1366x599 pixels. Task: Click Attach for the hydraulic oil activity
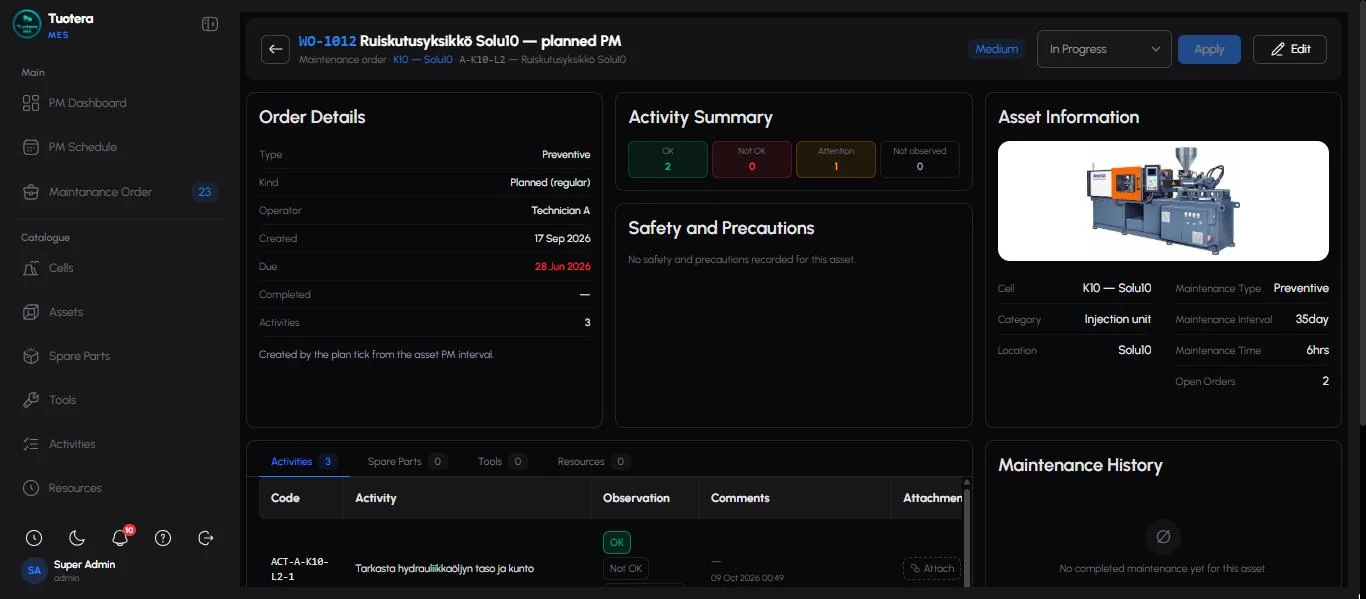click(x=932, y=568)
